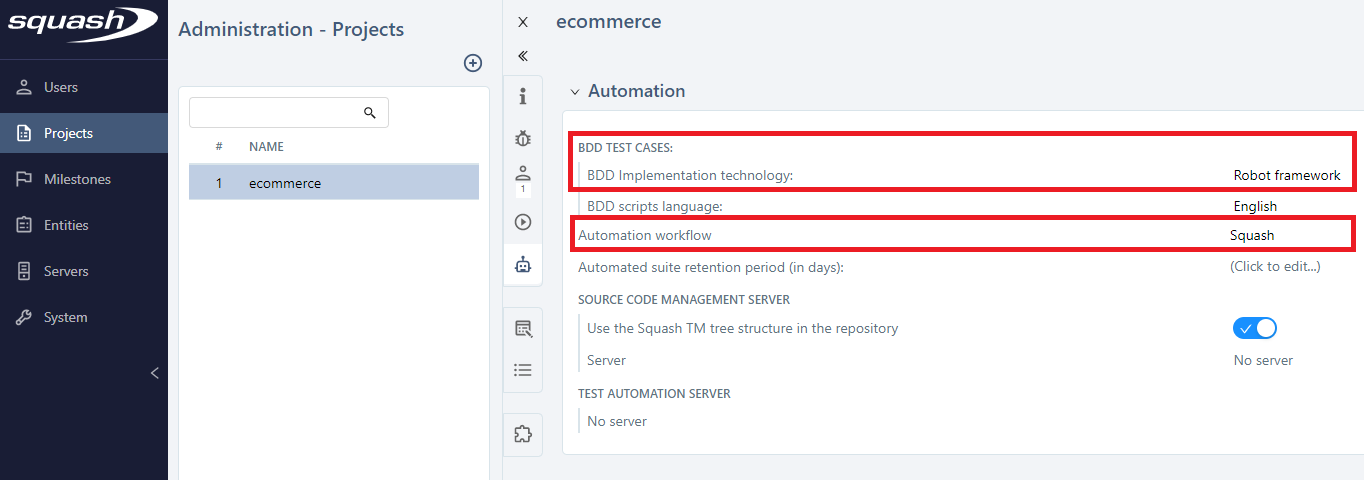The image size is (1364, 480).
Task: Click the magnifier search icon
Action: (x=370, y=113)
